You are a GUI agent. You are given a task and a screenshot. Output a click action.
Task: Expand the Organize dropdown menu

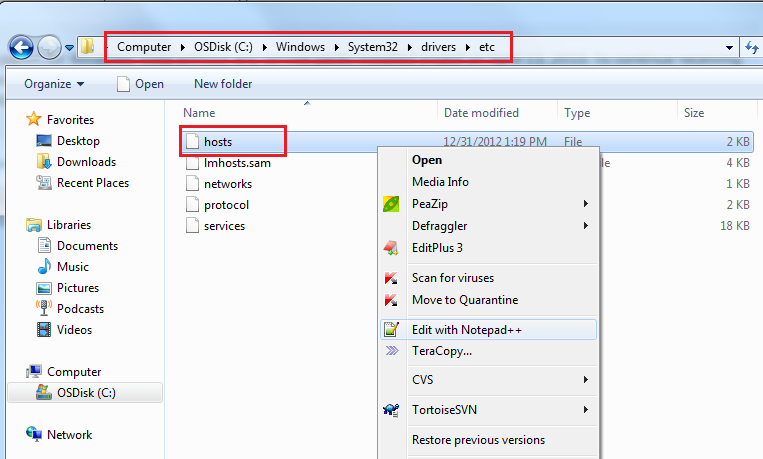pyautogui.click(x=54, y=84)
